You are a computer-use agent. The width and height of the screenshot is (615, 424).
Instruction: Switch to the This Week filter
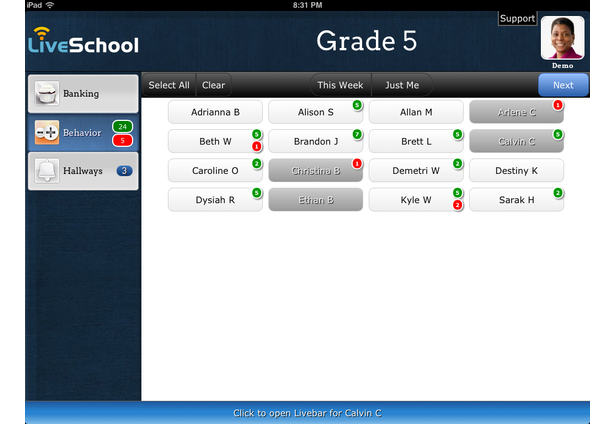pos(340,85)
